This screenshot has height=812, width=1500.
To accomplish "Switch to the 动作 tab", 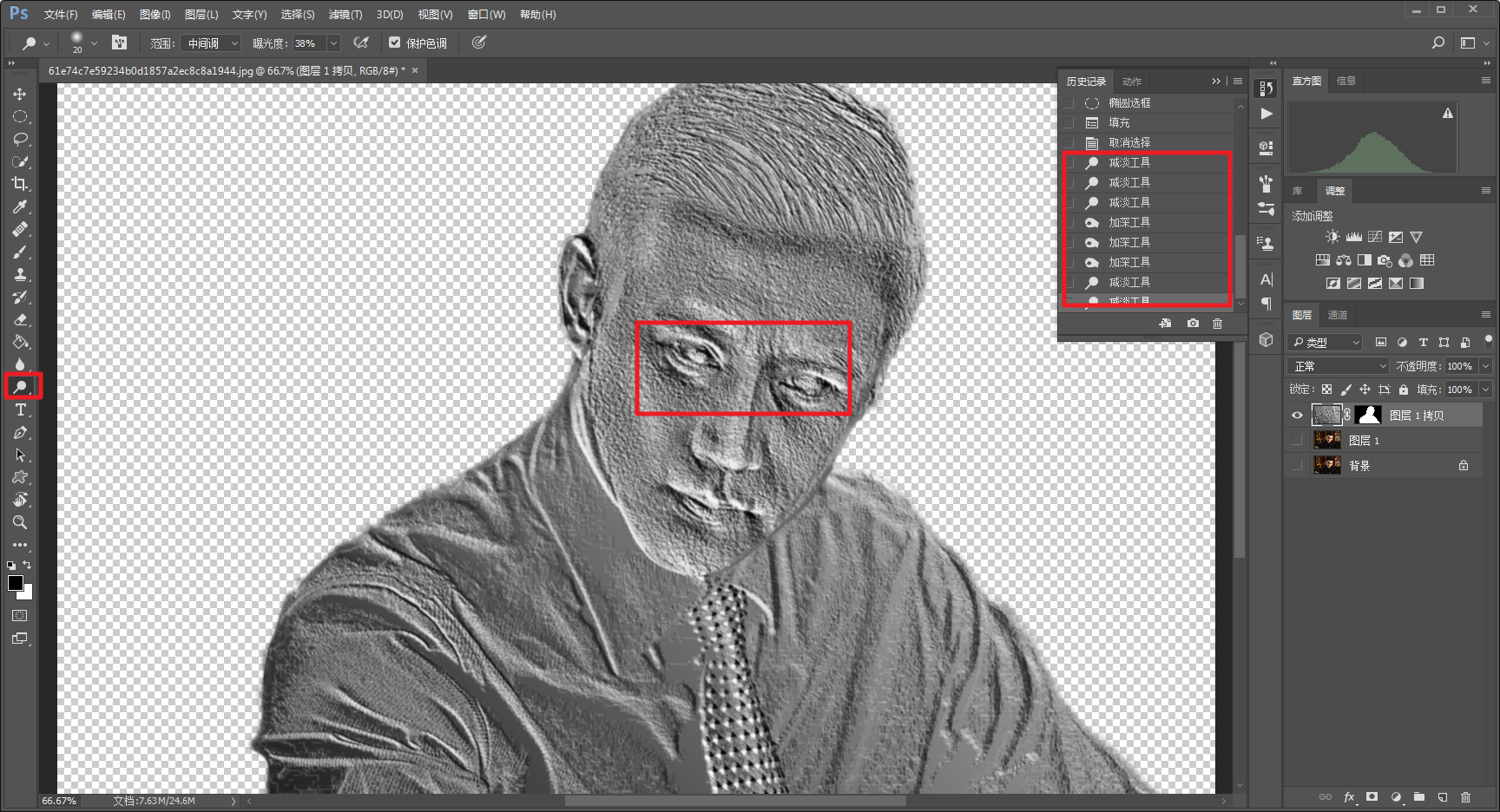I will coord(1132,82).
